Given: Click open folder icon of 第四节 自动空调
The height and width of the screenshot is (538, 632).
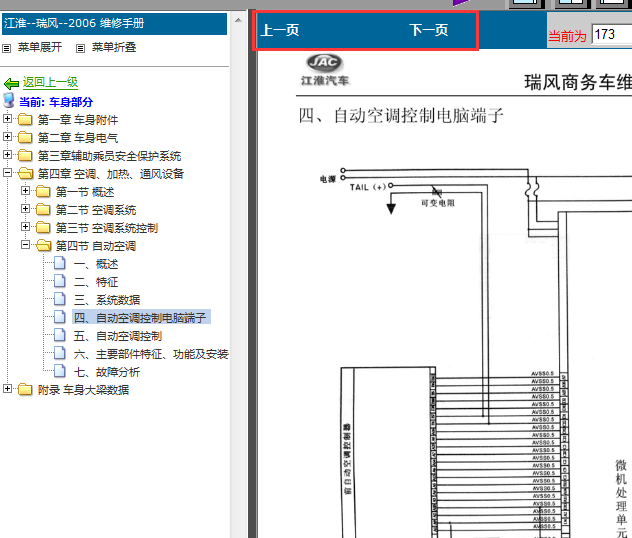Looking at the screenshot, I should [44, 245].
